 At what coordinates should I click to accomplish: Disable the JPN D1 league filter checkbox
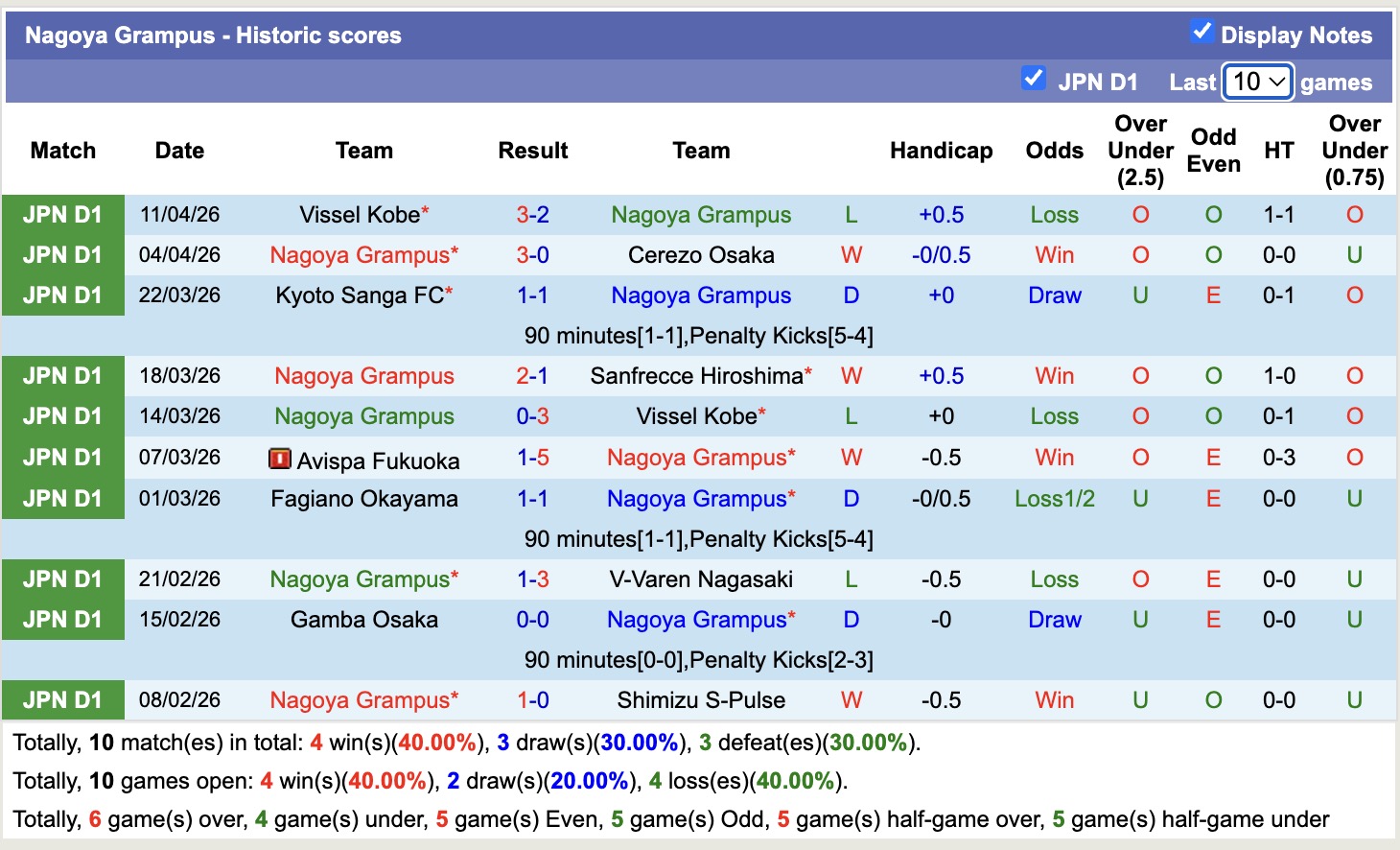coord(1034,79)
